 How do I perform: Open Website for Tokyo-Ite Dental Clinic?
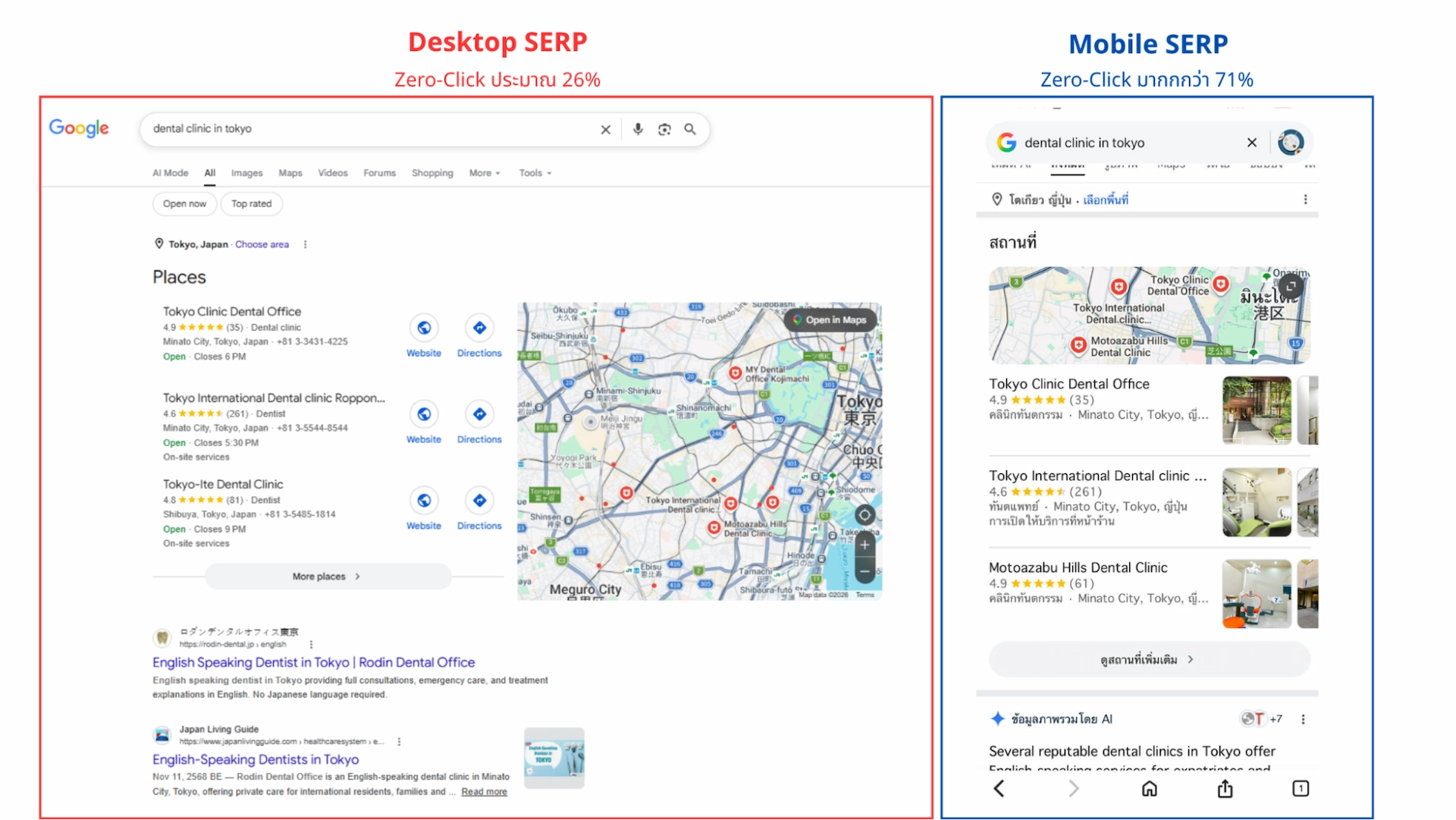pyautogui.click(x=424, y=509)
